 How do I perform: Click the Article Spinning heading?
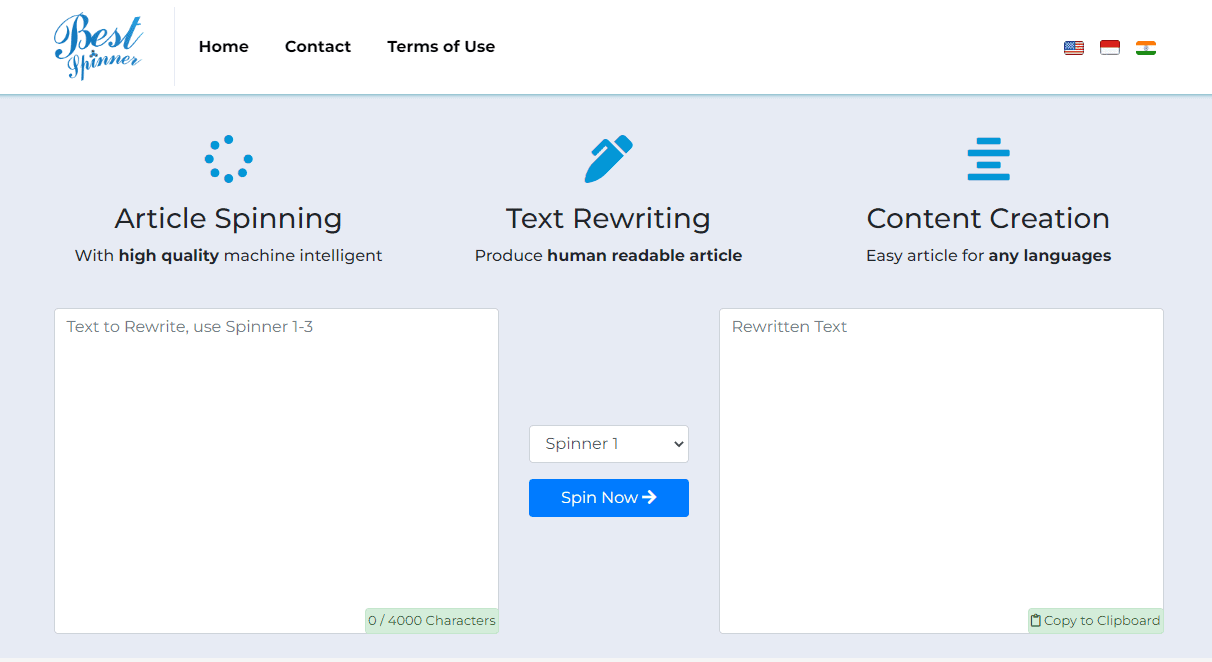[229, 218]
